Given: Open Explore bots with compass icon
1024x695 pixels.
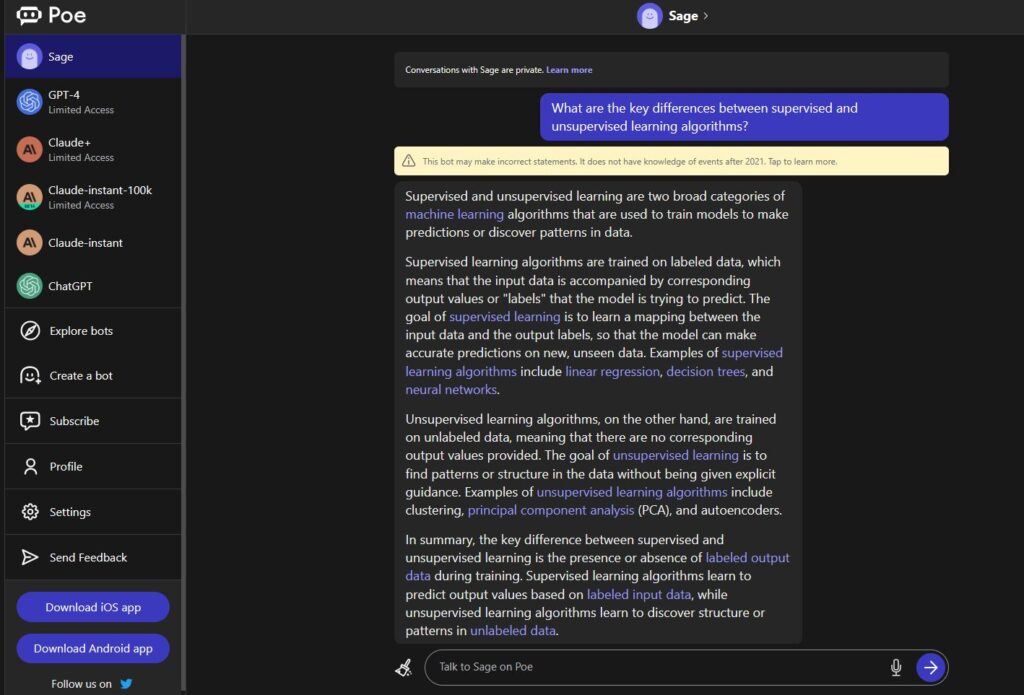Looking at the screenshot, I should coord(30,331).
